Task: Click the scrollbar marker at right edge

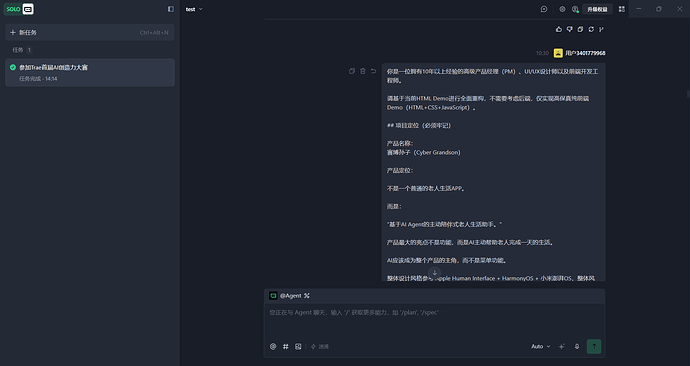Action: point(688,94)
